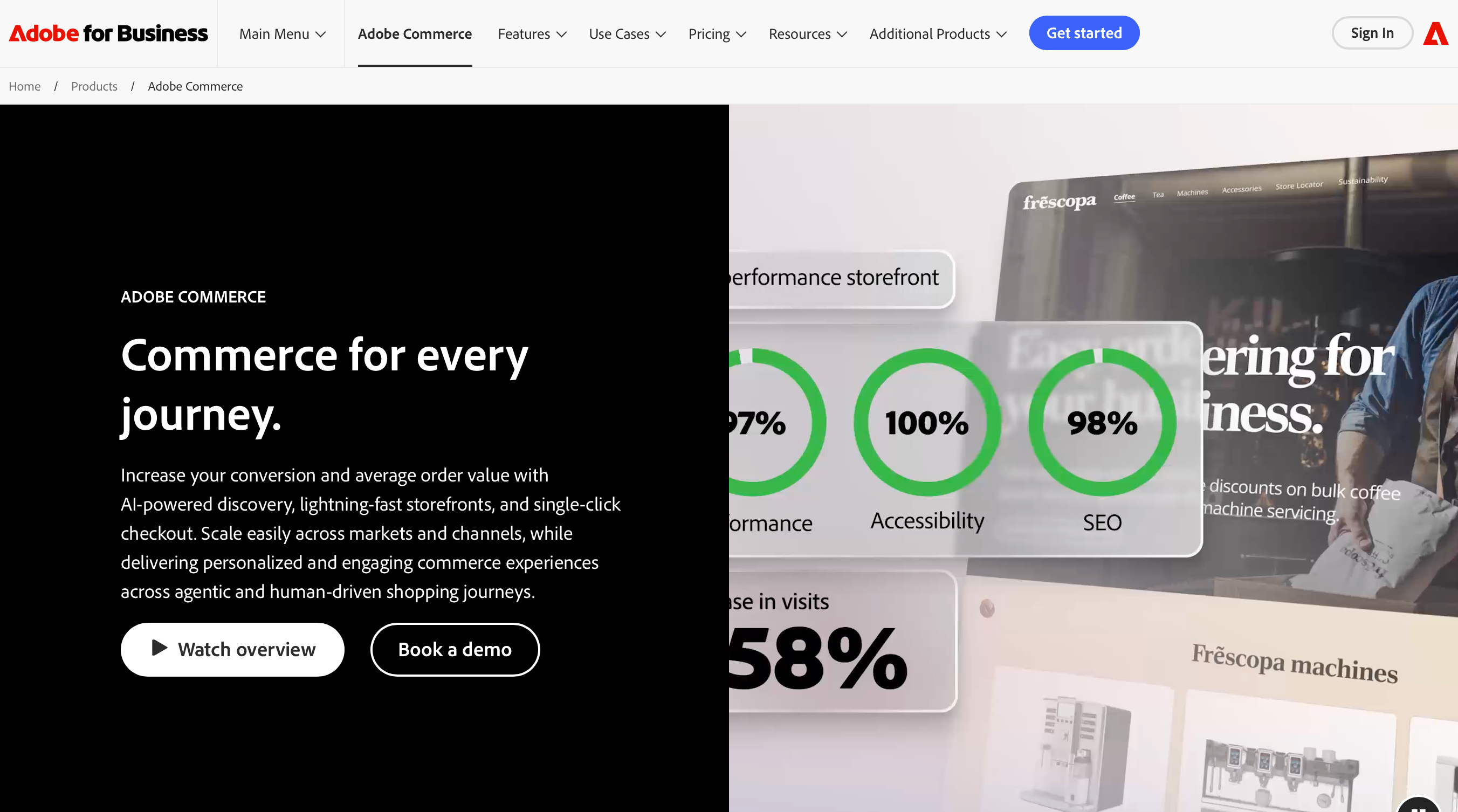Click the Sign In button
The image size is (1458, 812).
tap(1372, 33)
